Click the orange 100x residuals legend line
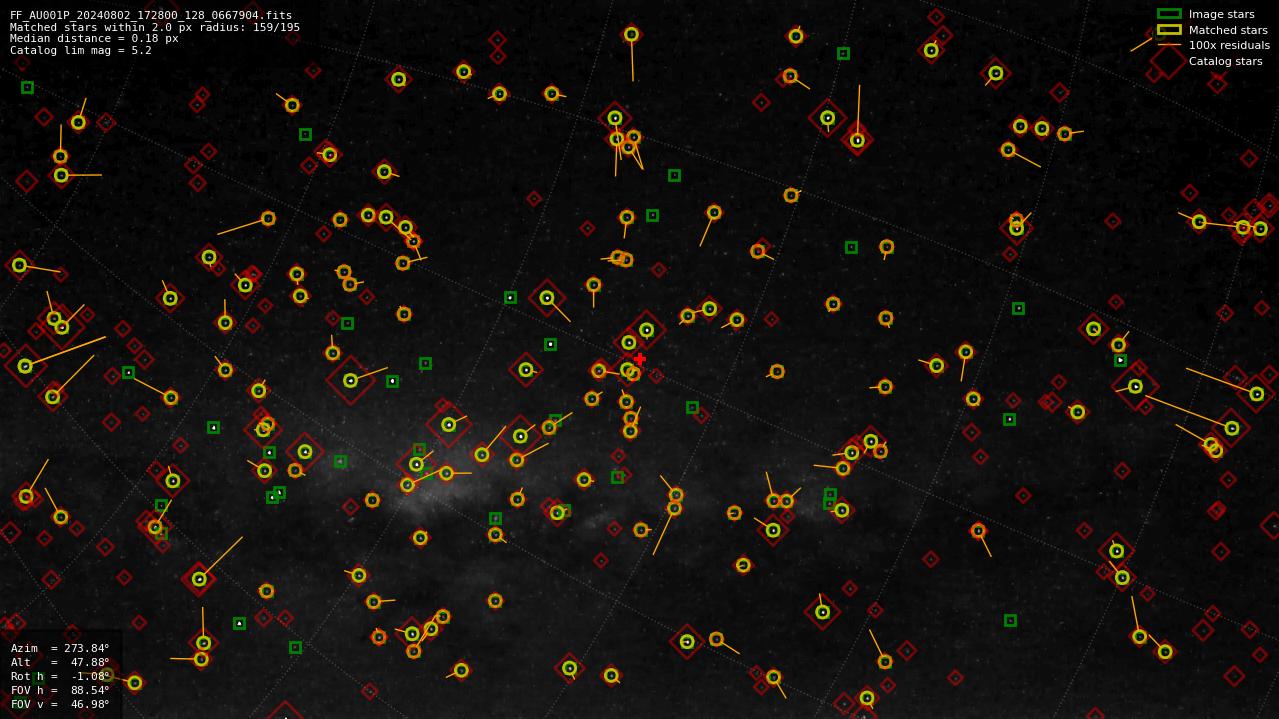 [x=1169, y=45]
